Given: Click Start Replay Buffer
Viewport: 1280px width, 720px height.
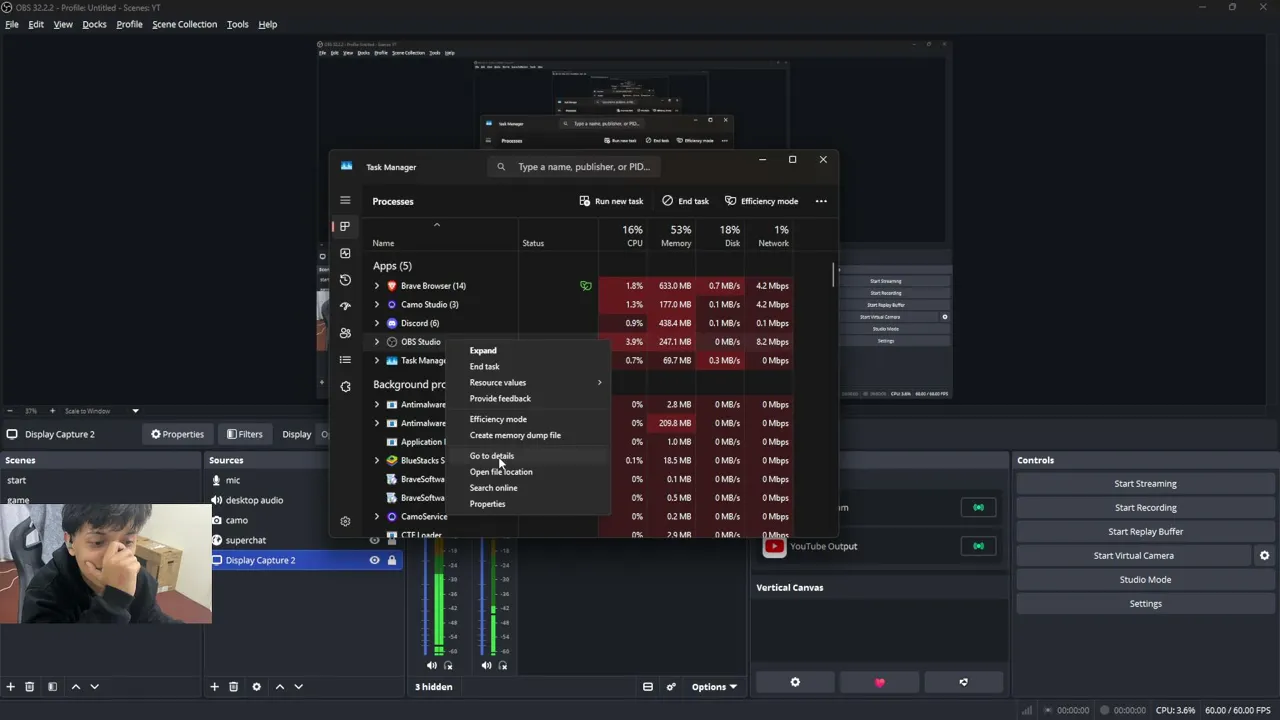Looking at the screenshot, I should click(1145, 532).
